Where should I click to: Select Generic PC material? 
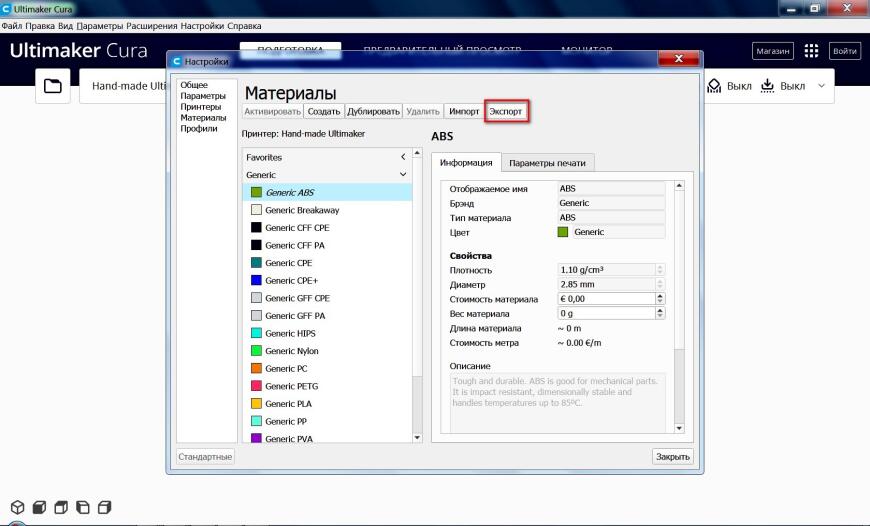(327, 368)
